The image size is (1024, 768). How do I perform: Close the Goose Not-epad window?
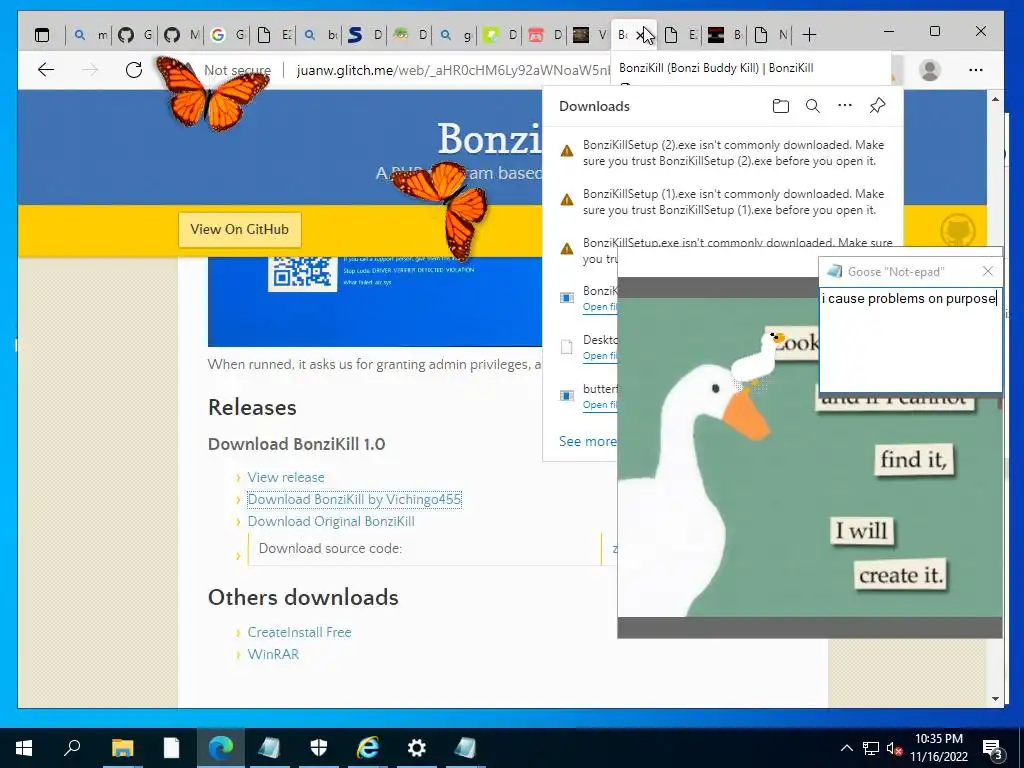click(987, 271)
